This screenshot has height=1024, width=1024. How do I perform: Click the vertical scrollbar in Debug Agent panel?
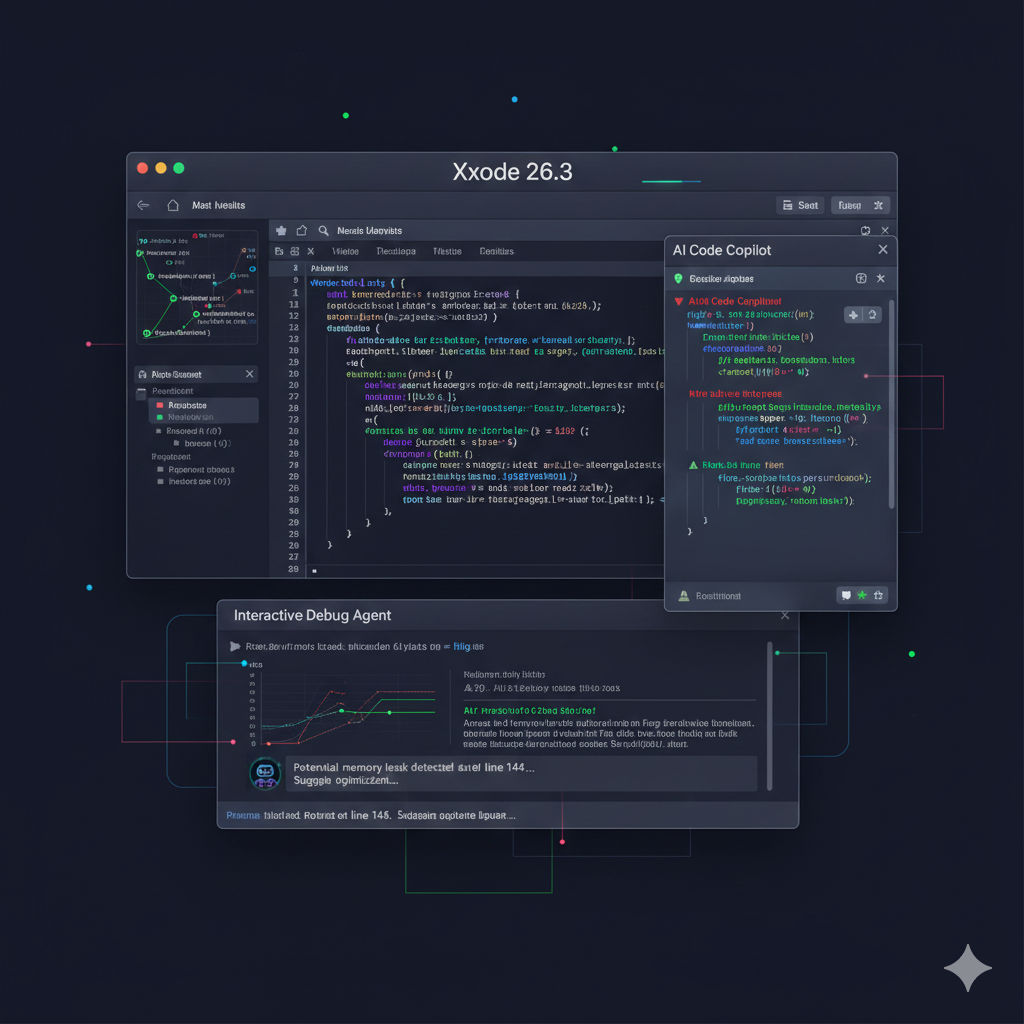768,715
